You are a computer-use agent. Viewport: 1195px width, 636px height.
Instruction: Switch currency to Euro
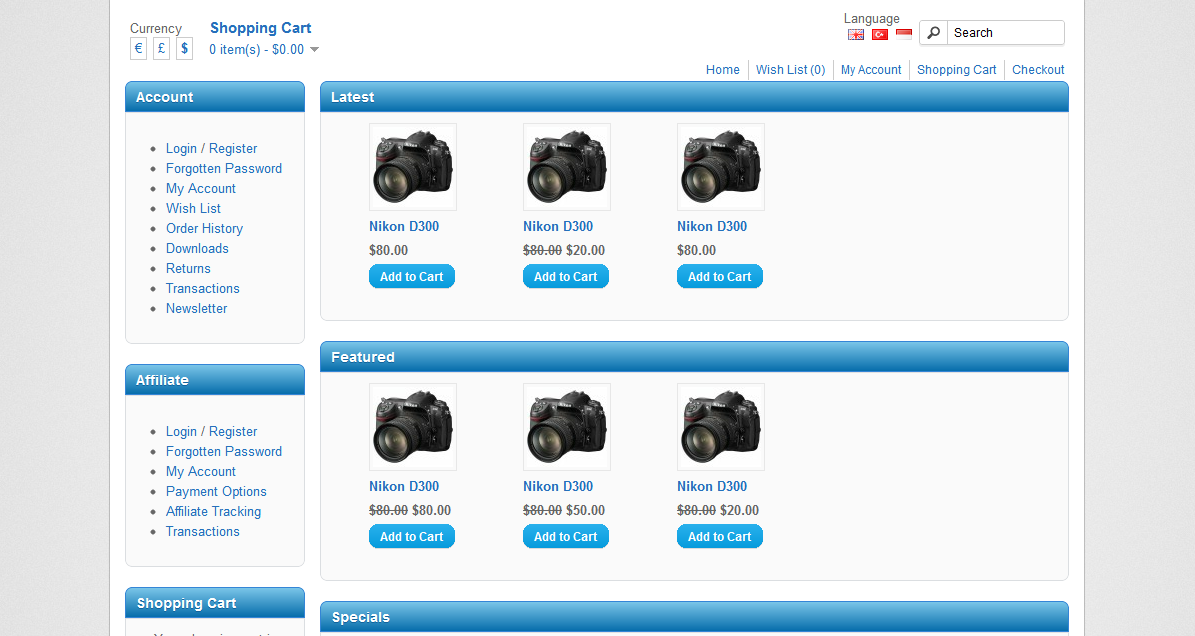pyautogui.click(x=138, y=49)
